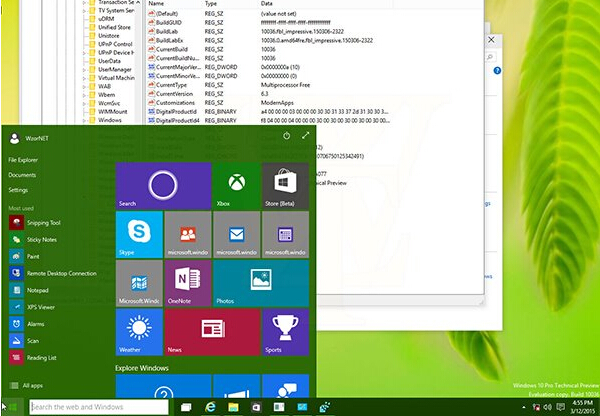Open Sticky Notes from Most used
The image size is (600, 416).
33,240
